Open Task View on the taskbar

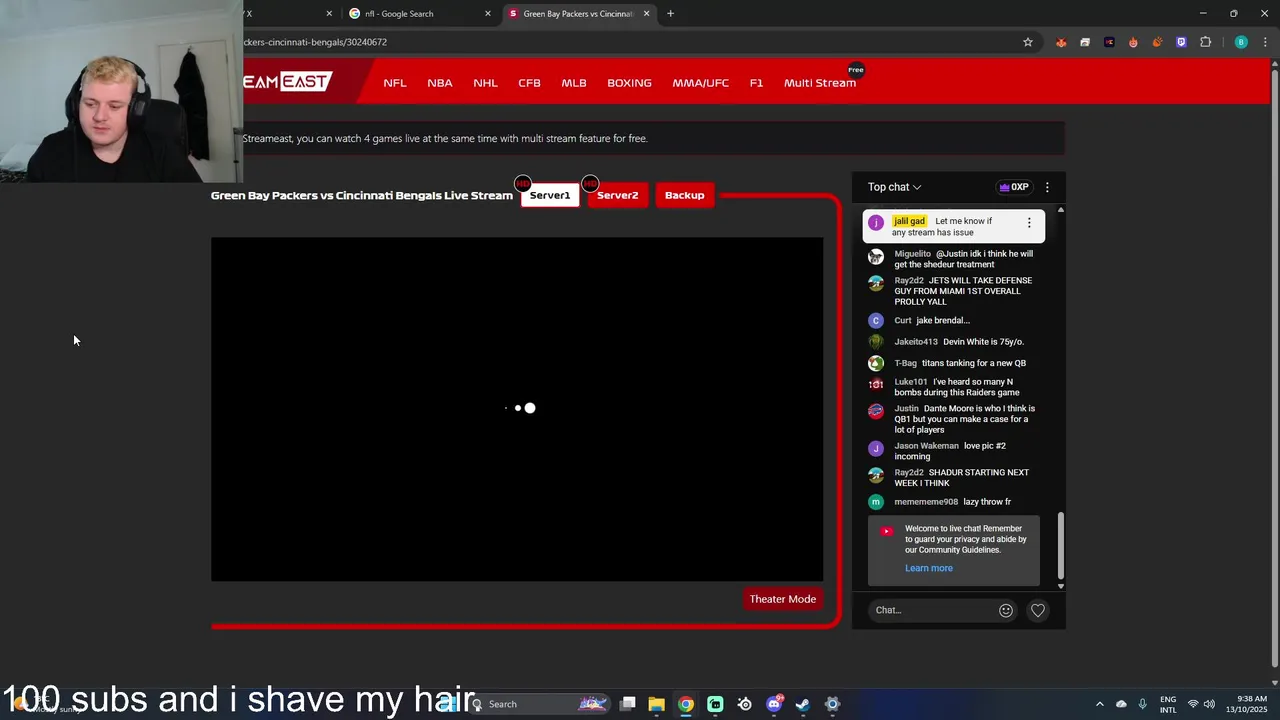(628, 704)
